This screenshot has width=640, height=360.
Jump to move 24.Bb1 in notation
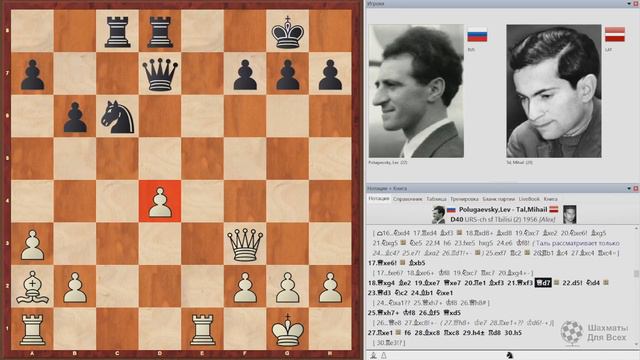click(x=422, y=293)
